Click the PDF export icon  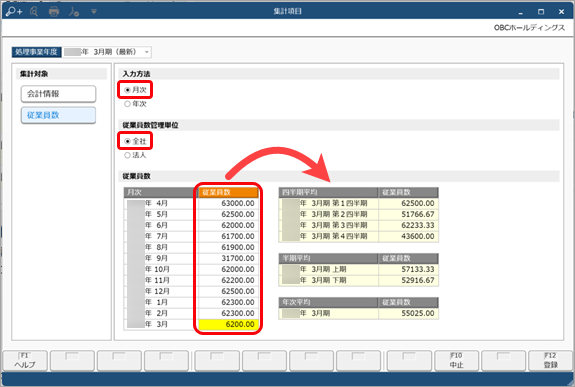click(x=74, y=12)
